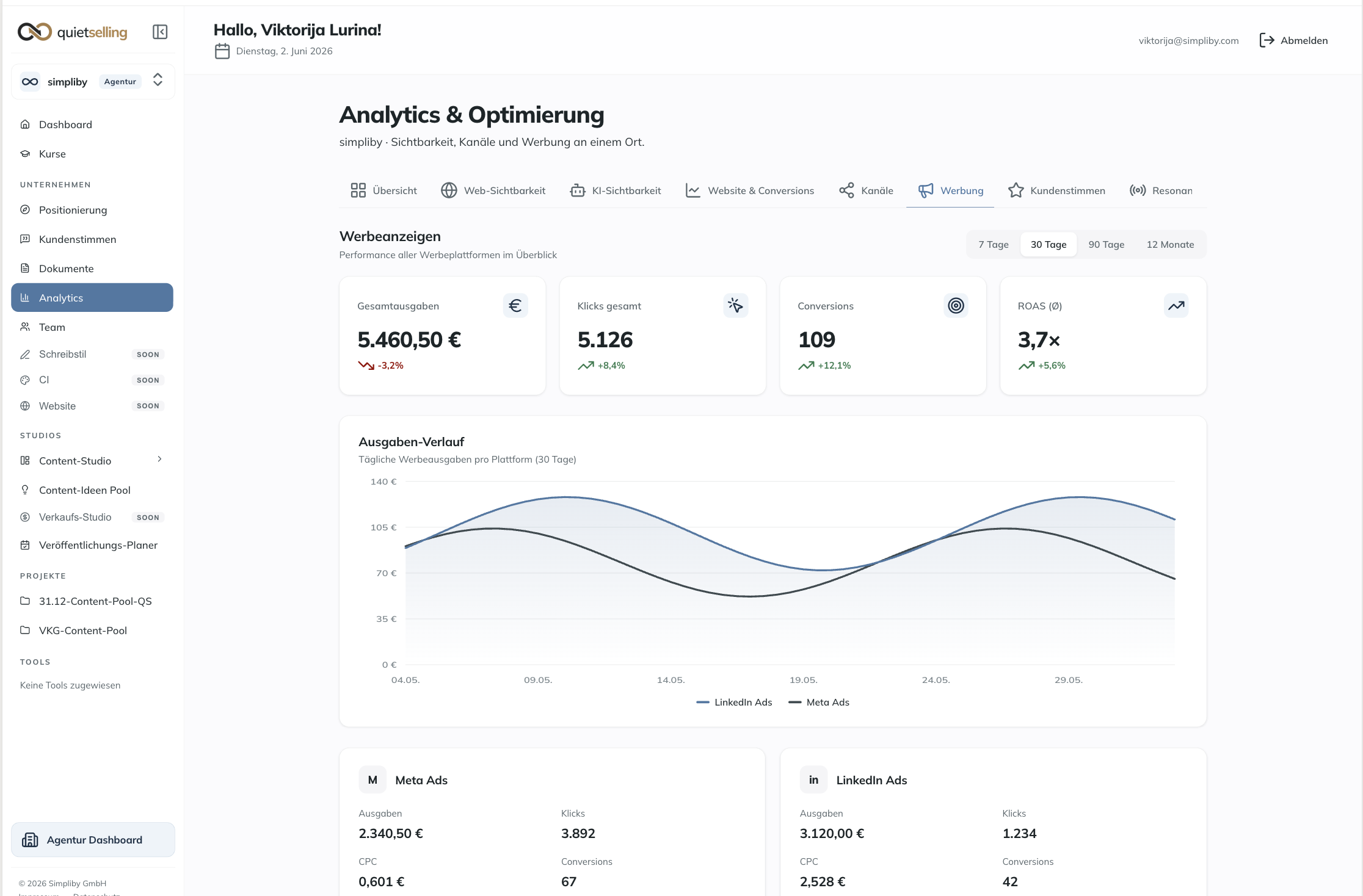The height and width of the screenshot is (896, 1363).
Task: Click the M badge of Meta Ads
Action: [373, 779]
